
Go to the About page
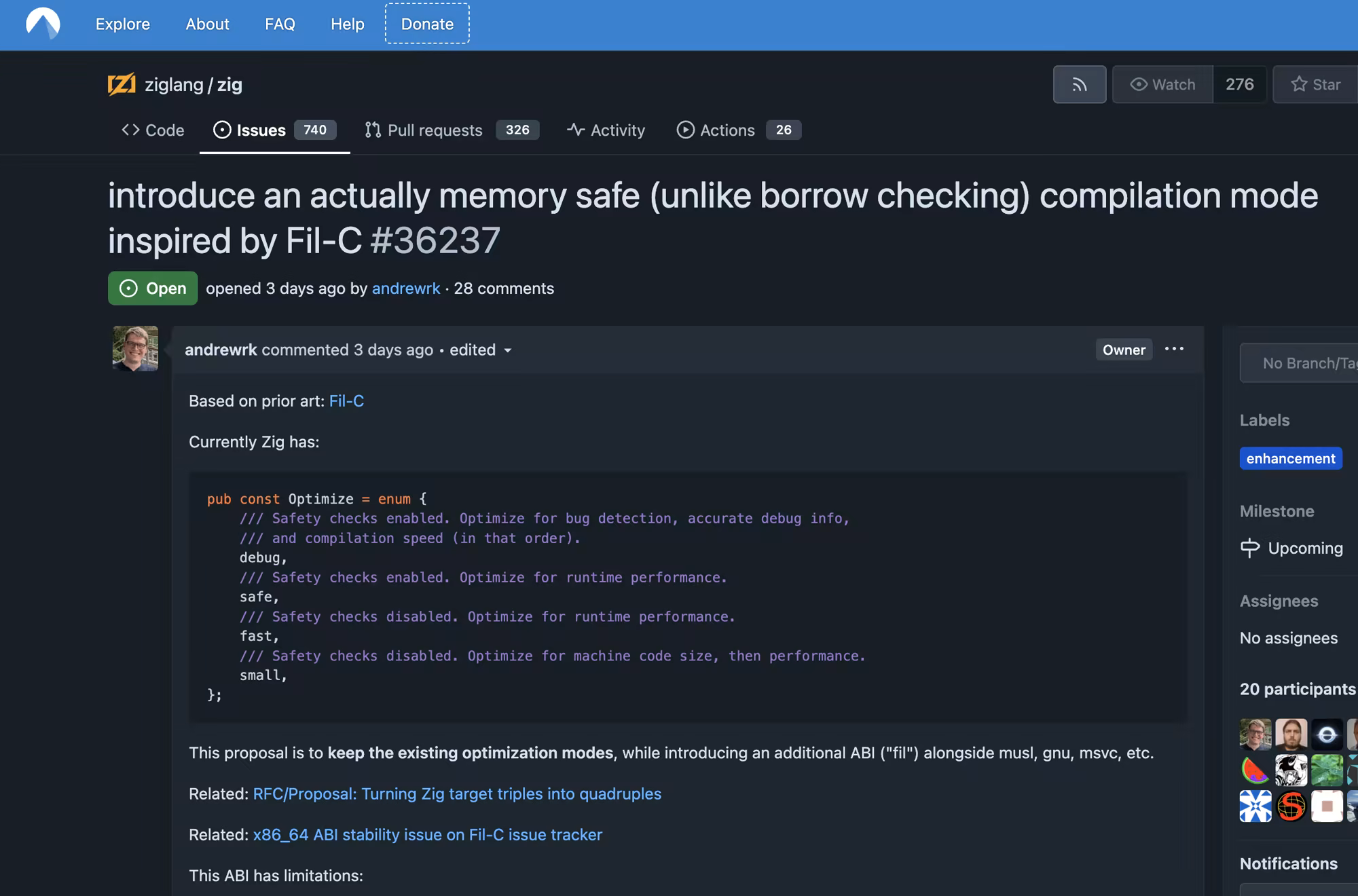point(208,24)
